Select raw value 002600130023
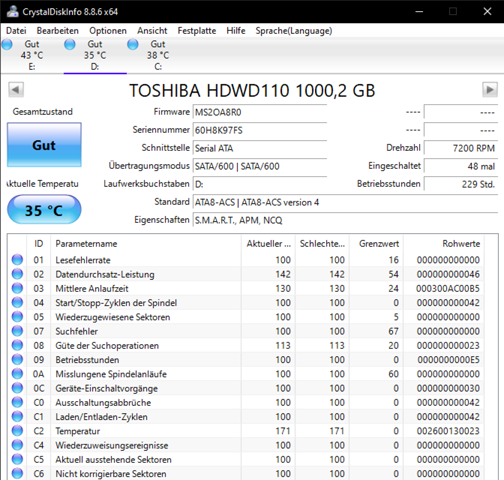This screenshot has width=504, height=480. click(448, 431)
